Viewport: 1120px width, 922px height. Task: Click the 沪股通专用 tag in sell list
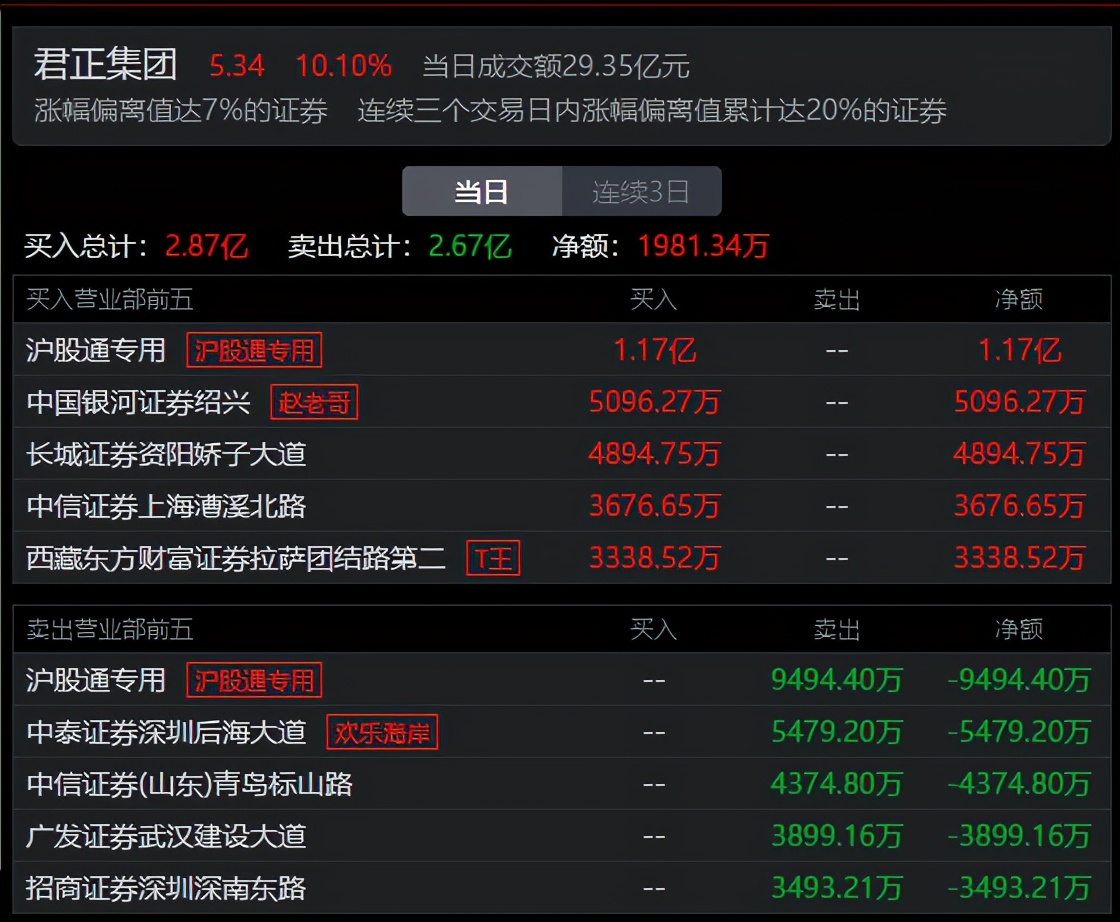coord(254,681)
